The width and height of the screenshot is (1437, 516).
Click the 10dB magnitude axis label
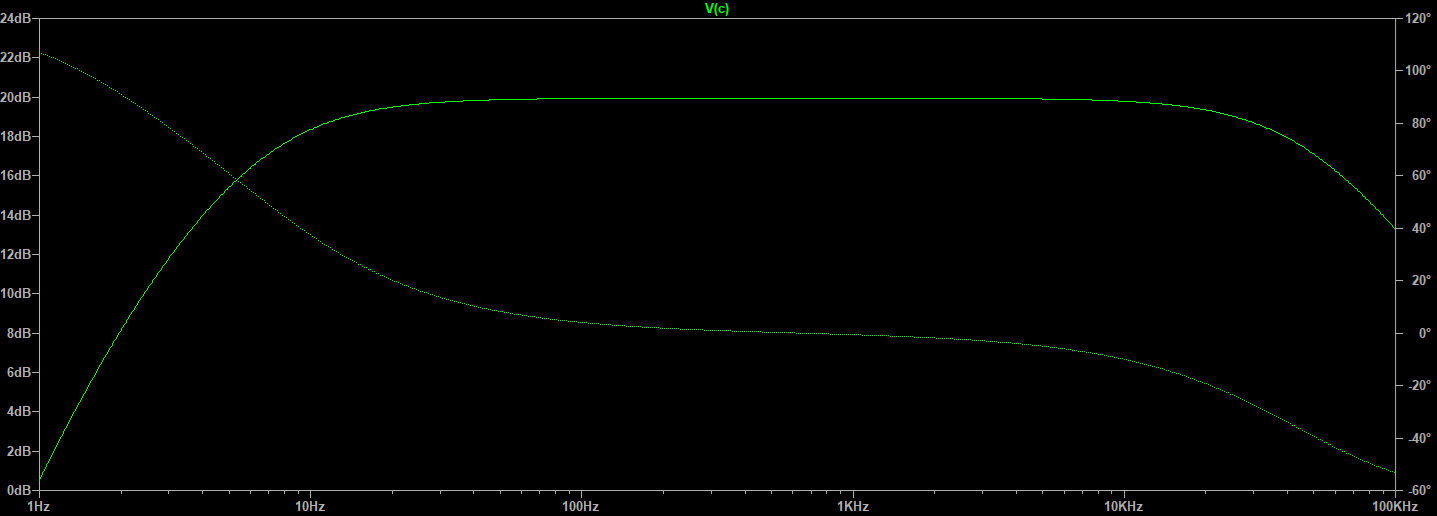pyautogui.click(x=16, y=294)
